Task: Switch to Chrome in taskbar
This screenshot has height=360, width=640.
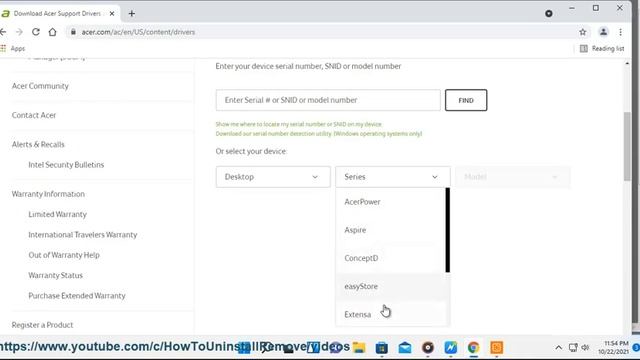Action: tap(473, 347)
